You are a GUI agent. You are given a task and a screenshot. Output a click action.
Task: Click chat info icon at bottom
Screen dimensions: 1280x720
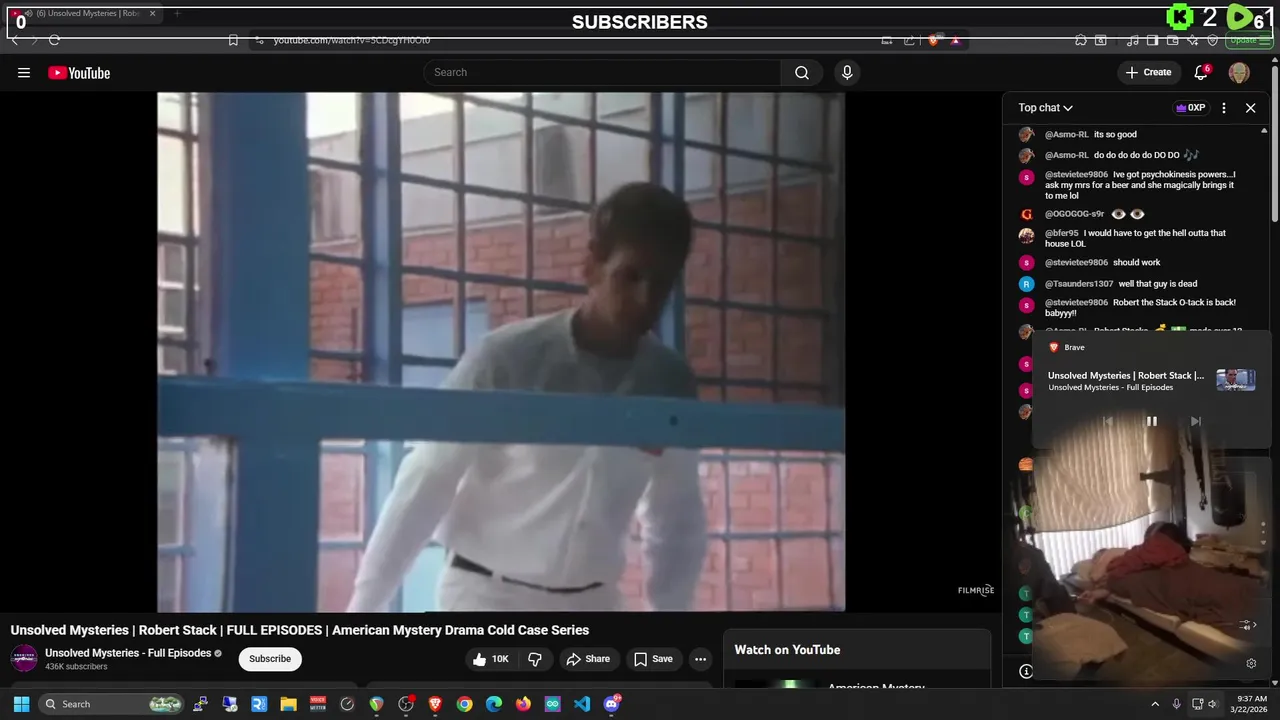pyautogui.click(x=1026, y=671)
